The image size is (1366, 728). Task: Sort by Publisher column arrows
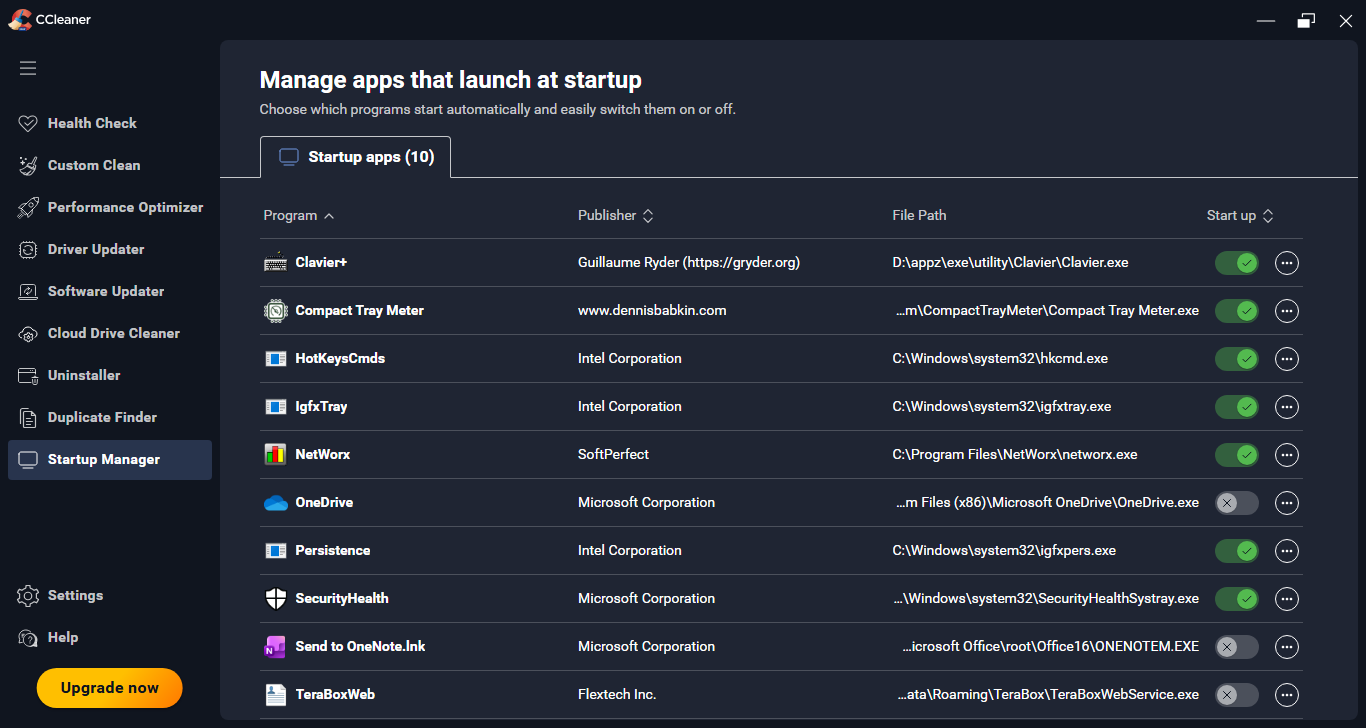click(x=647, y=216)
